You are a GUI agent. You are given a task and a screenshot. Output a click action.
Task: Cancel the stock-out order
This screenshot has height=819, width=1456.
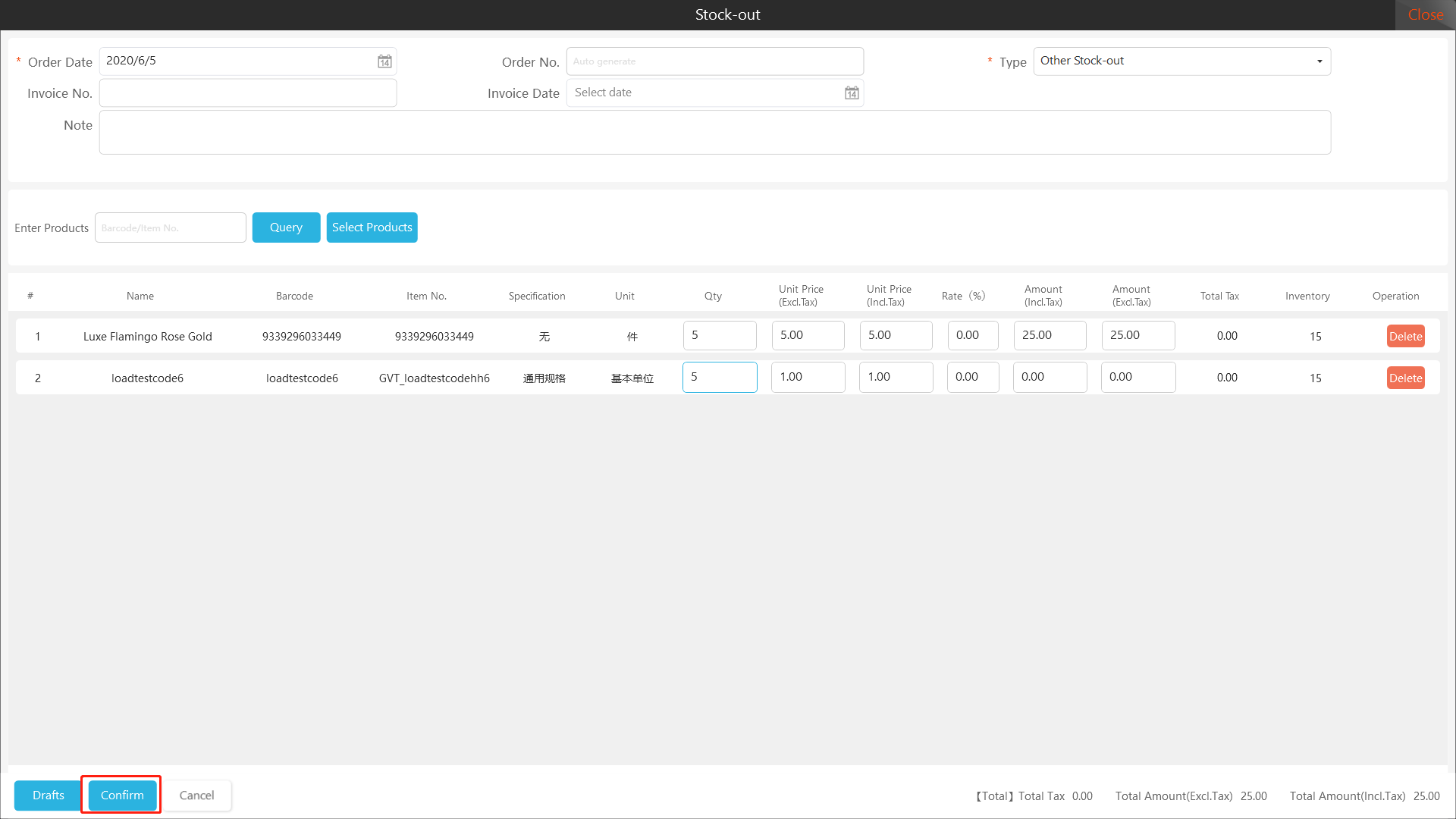tap(196, 795)
